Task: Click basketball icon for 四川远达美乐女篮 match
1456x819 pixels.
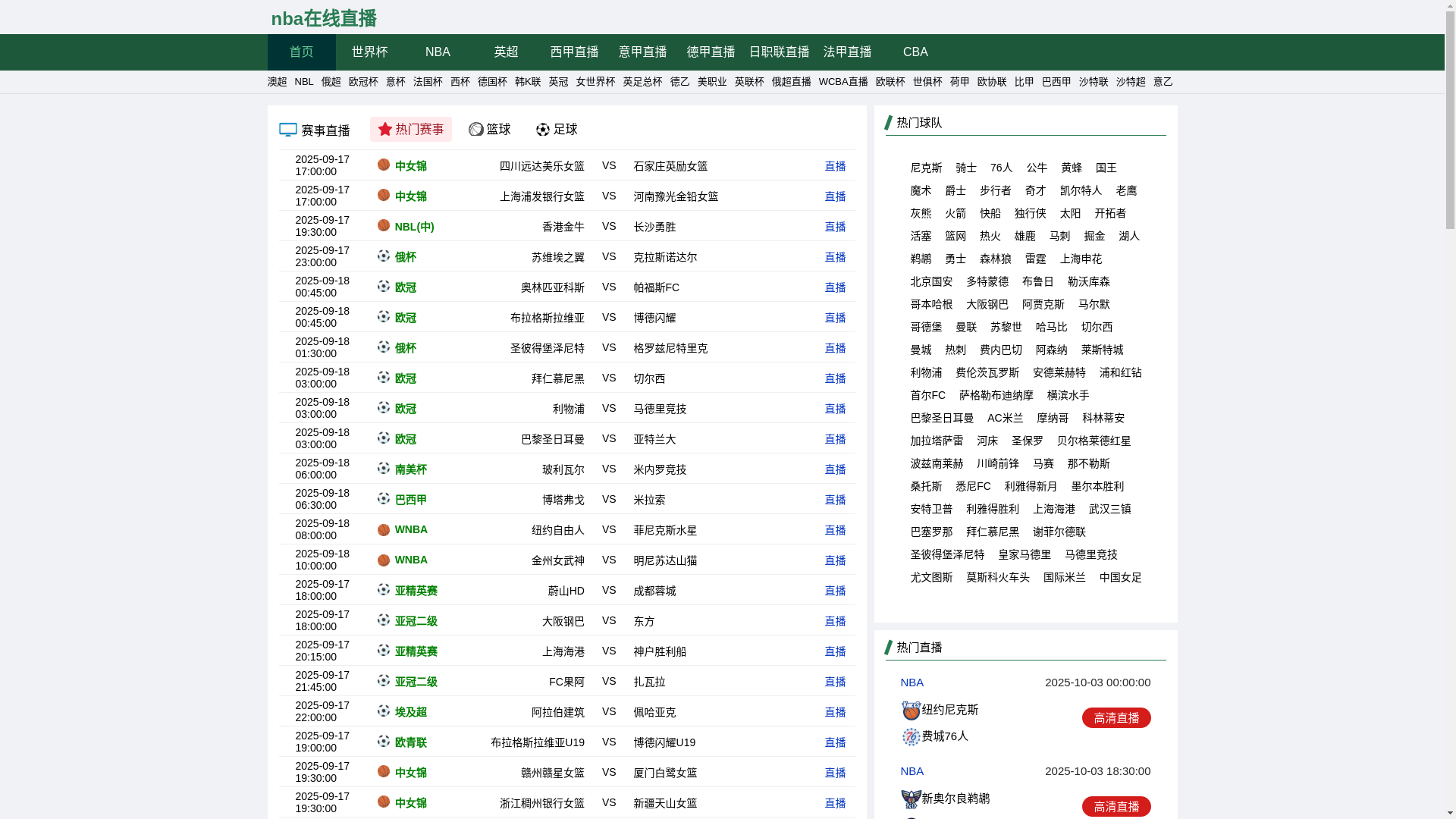Action: (384, 165)
